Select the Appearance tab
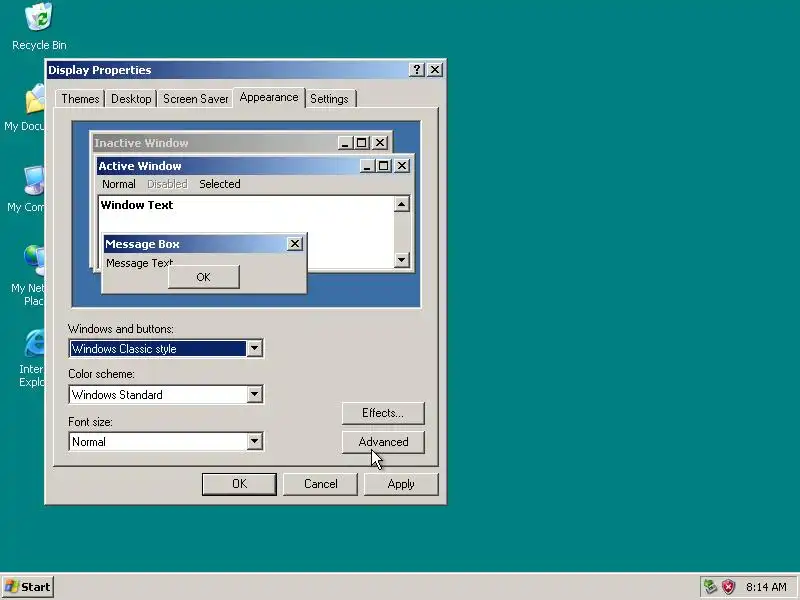The height and width of the screenshot is (600, 800). coord(269,97)
